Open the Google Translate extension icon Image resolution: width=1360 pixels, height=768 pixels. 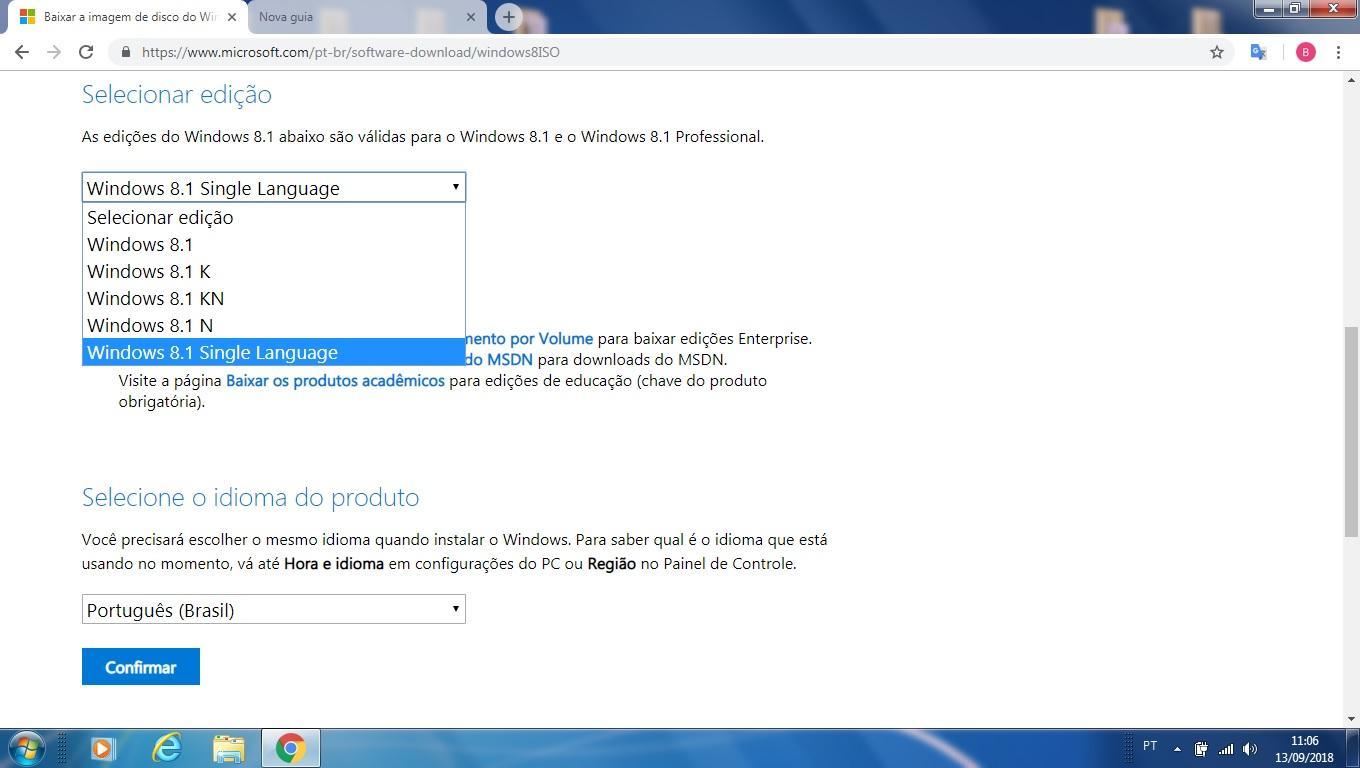pyautogui.click(x=1259, y=52)
